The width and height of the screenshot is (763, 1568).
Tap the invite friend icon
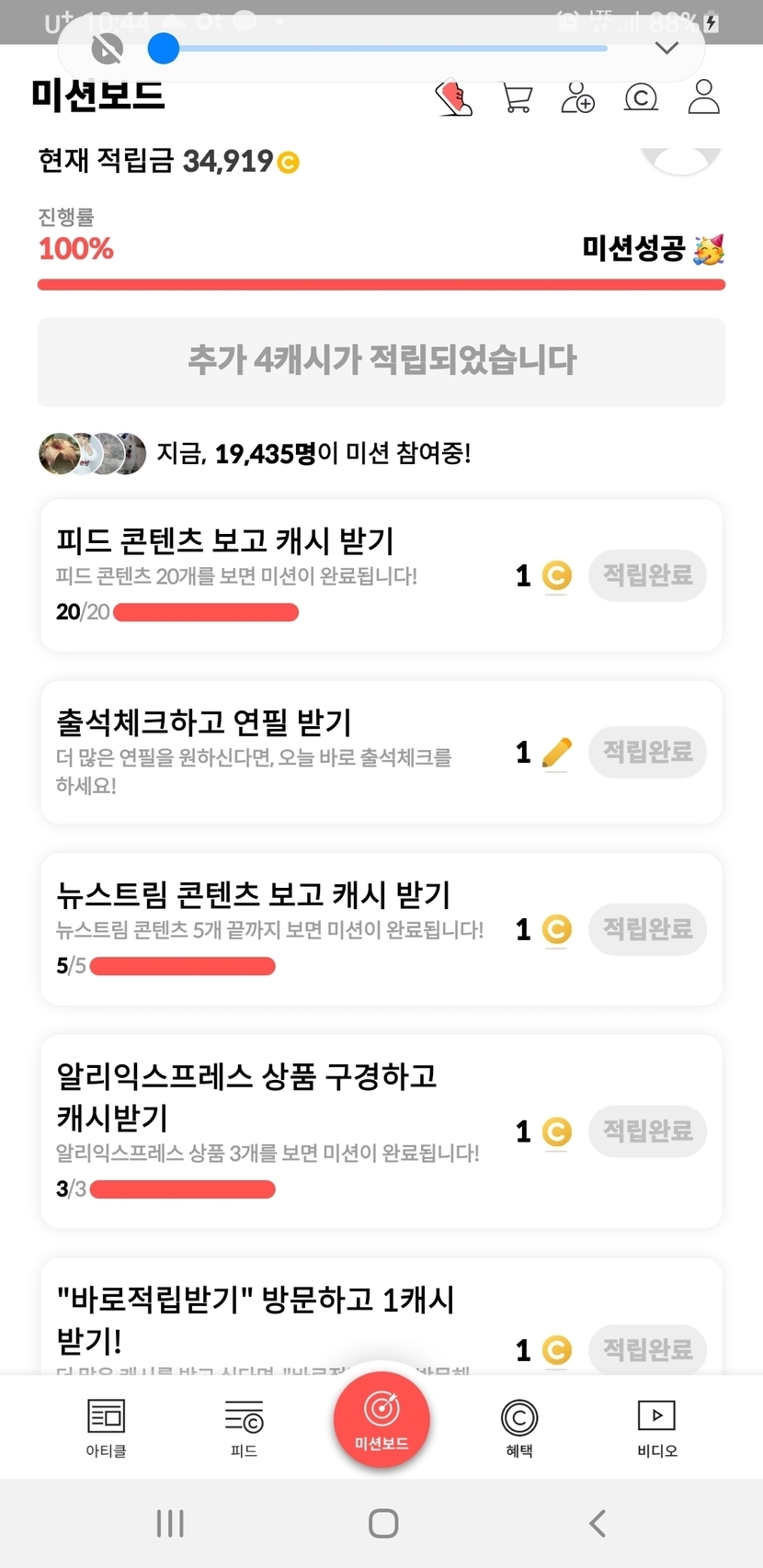[578, 97]
